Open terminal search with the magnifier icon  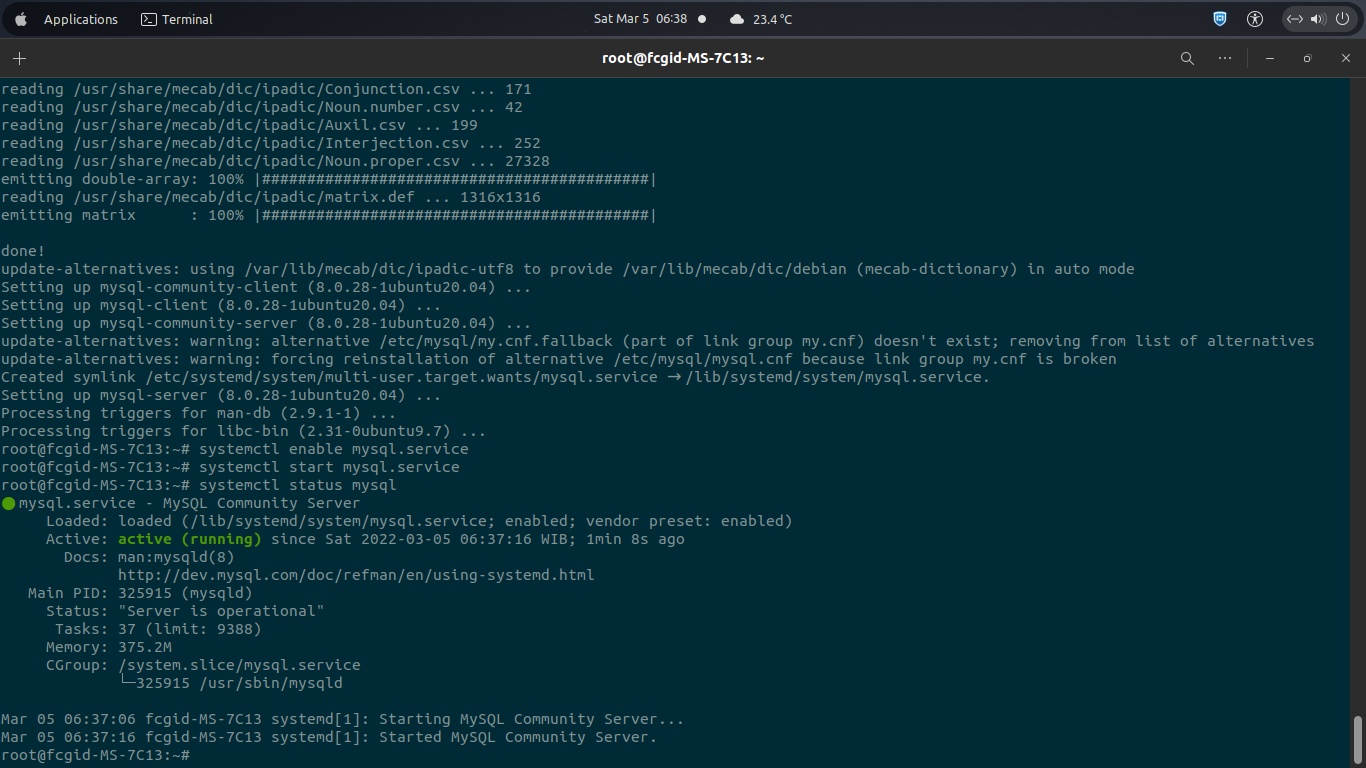pyautogui.click(x=1187, y=58)
